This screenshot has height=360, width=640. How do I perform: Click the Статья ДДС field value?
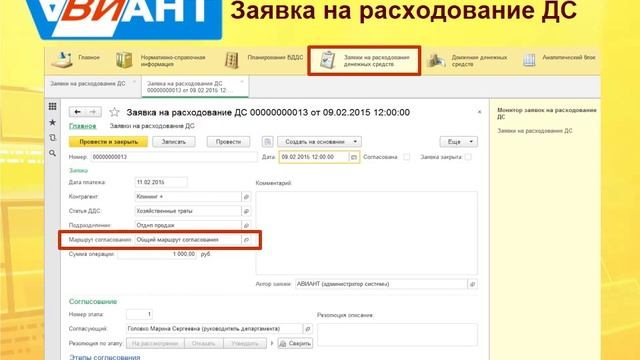pos(188,211)
